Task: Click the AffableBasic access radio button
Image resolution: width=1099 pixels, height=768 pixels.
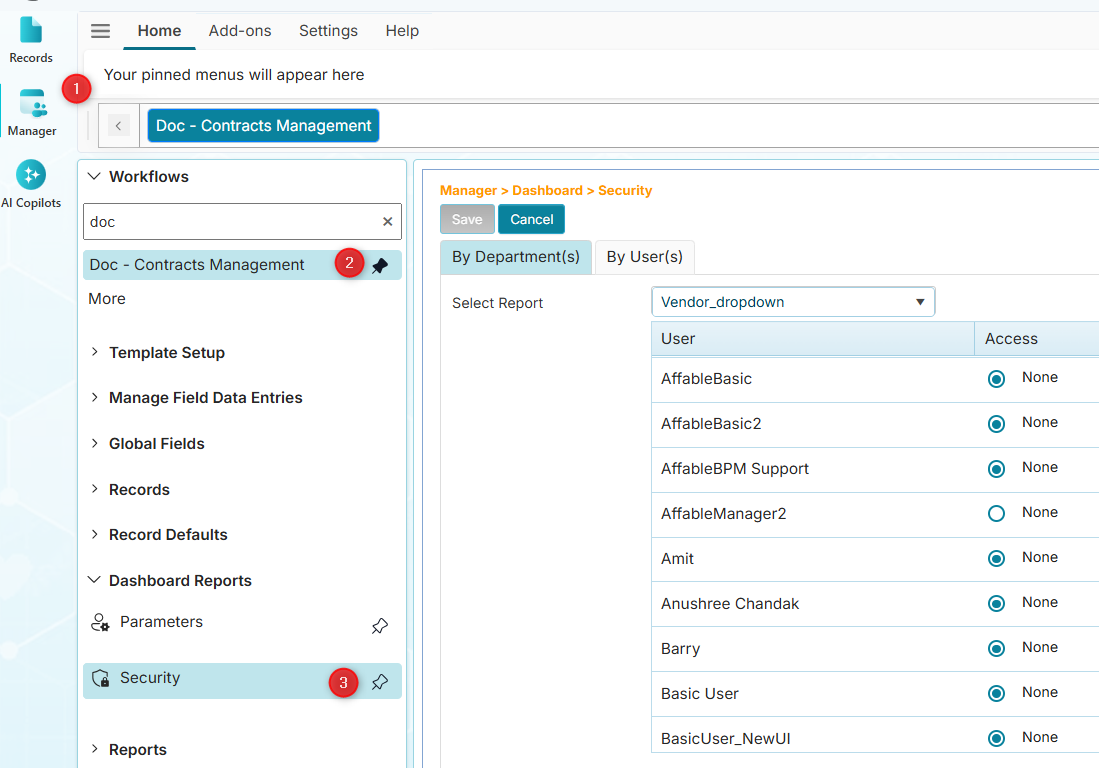Action: [996, 378]
